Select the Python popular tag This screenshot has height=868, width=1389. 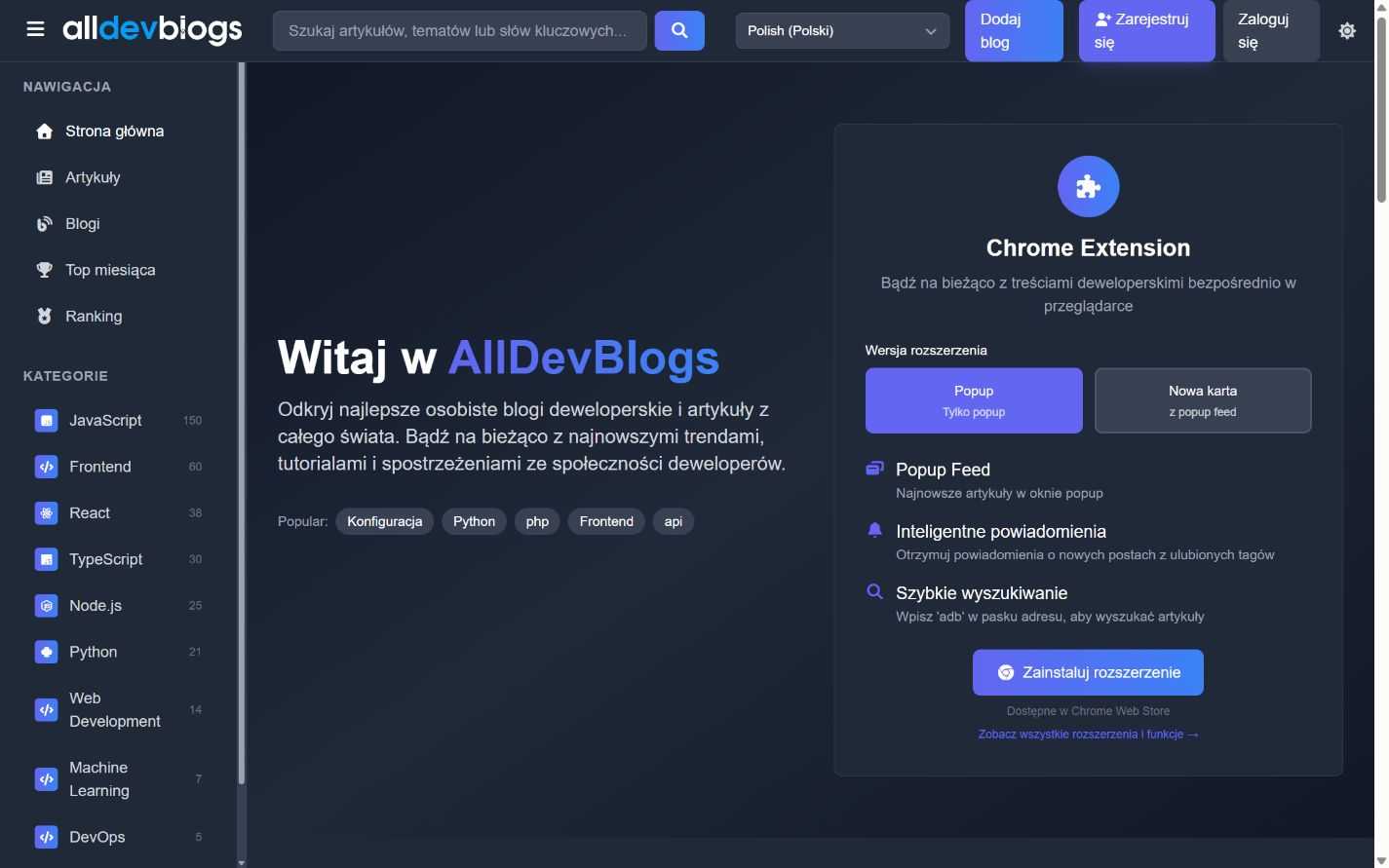pos(474,521)
